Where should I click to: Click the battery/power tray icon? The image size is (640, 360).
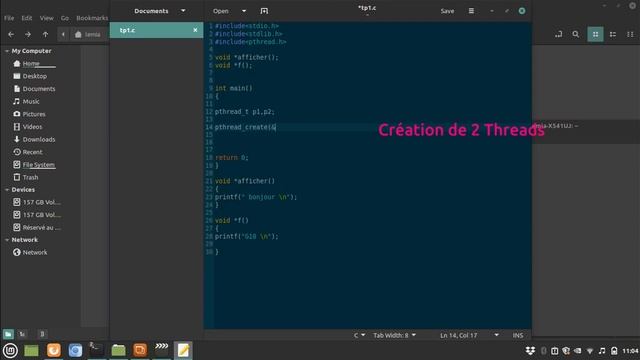coord(614,351)
